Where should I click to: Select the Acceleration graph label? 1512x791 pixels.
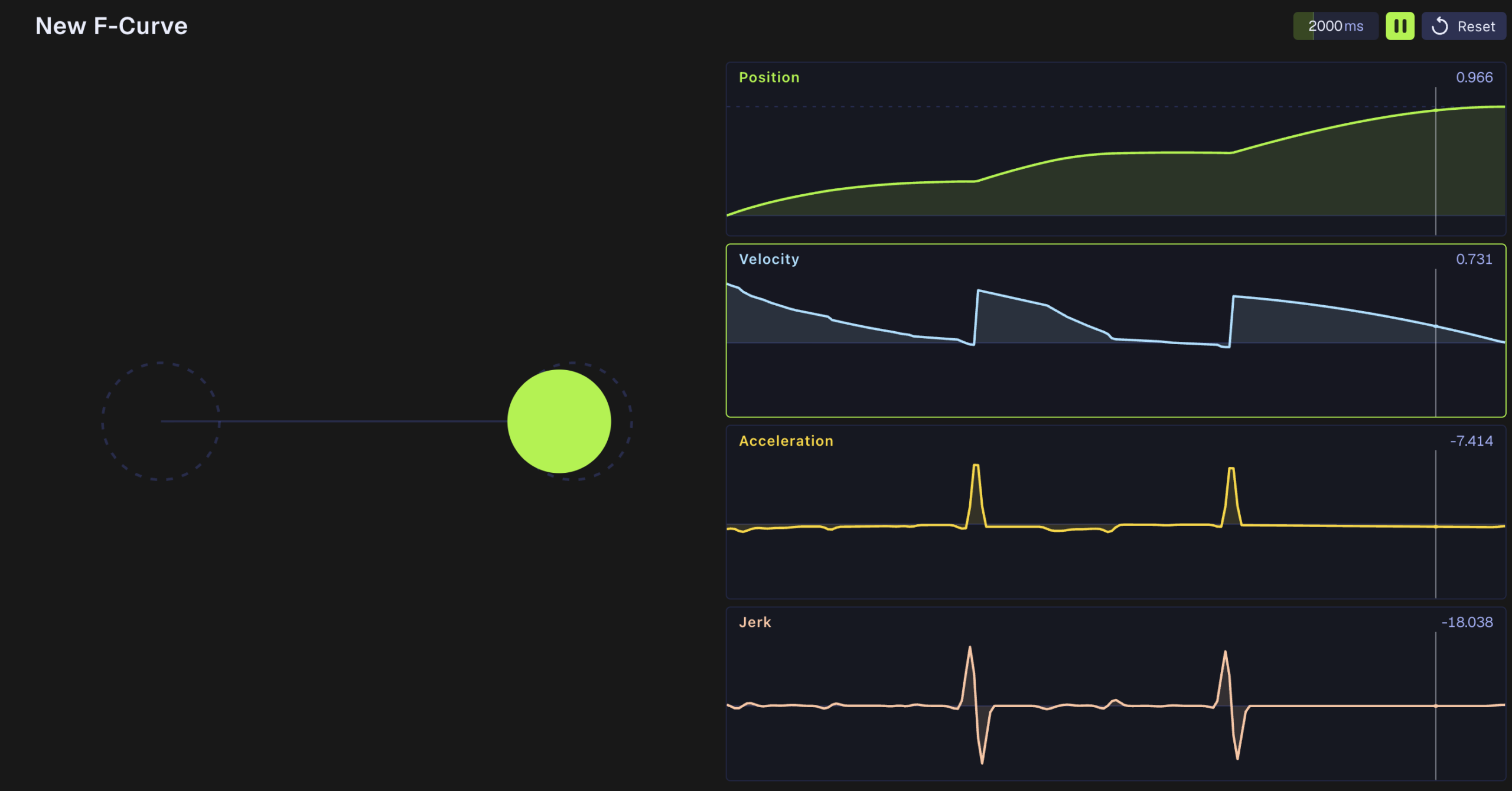point(786,441)
